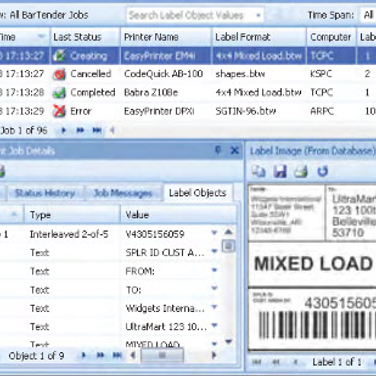Go back a page of labels

click(276, 362)
